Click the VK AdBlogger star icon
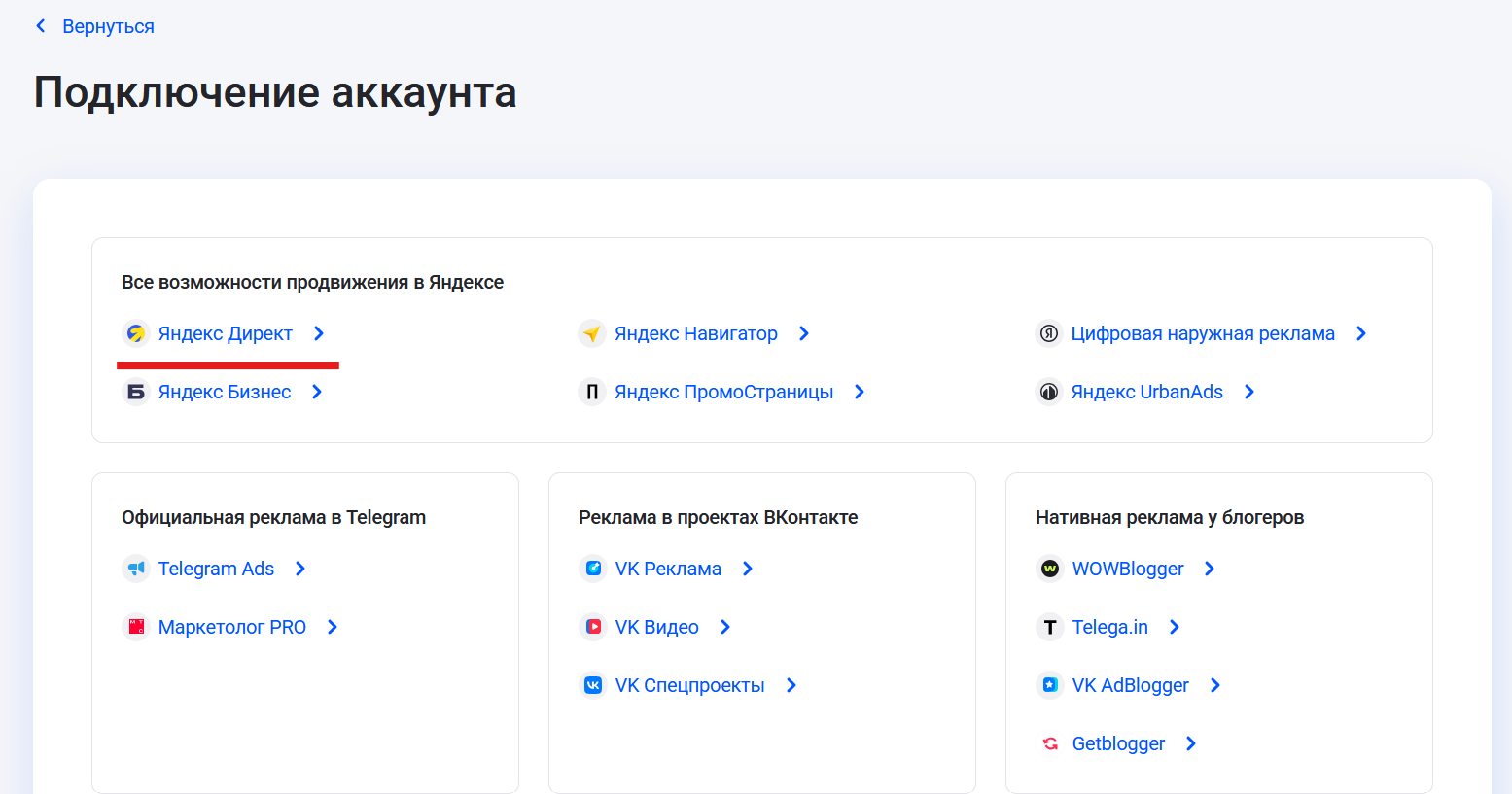The image size is (1512, 794). click(1050, 685)
